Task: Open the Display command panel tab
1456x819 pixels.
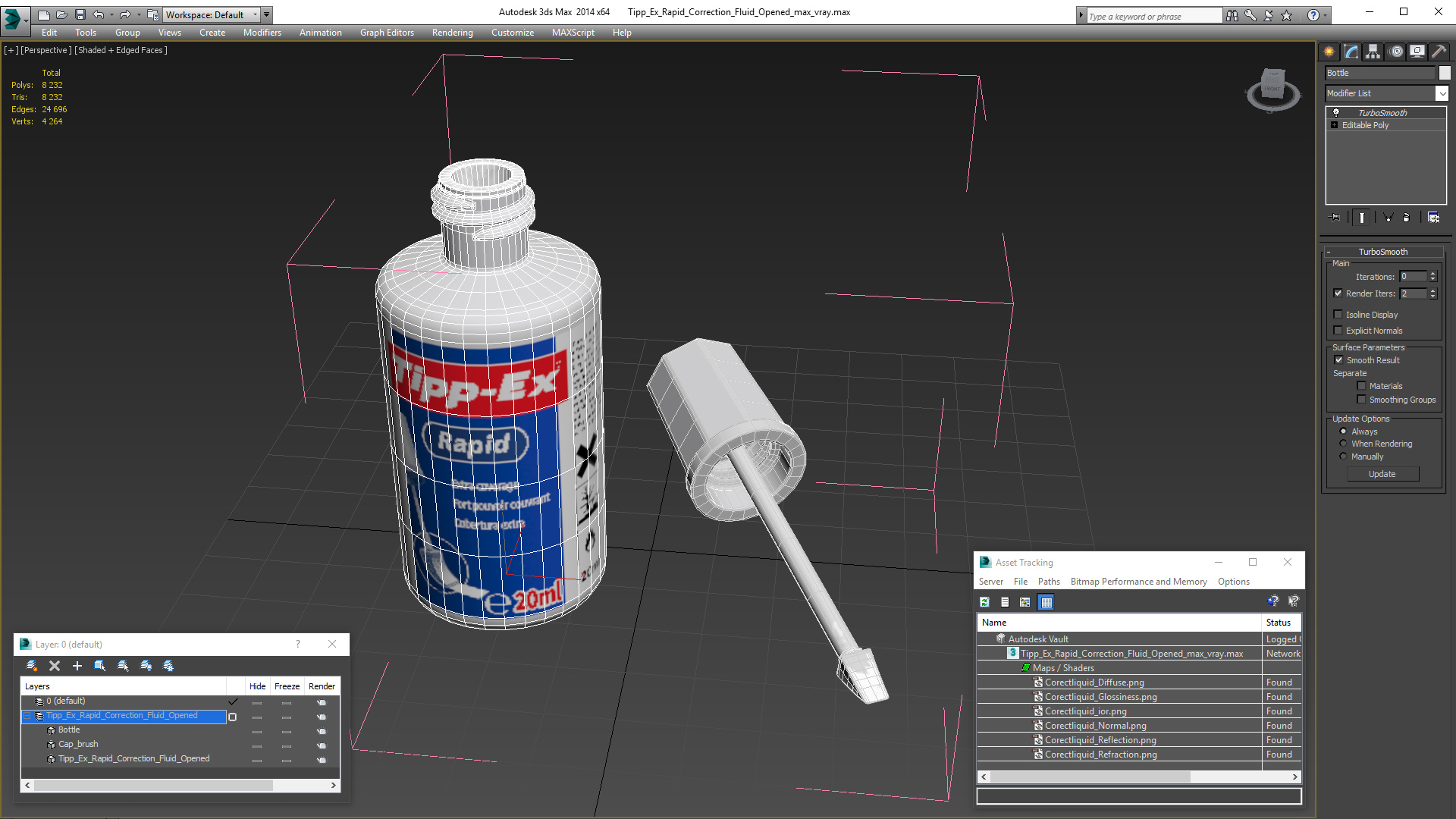Action: coord(1417,52)
